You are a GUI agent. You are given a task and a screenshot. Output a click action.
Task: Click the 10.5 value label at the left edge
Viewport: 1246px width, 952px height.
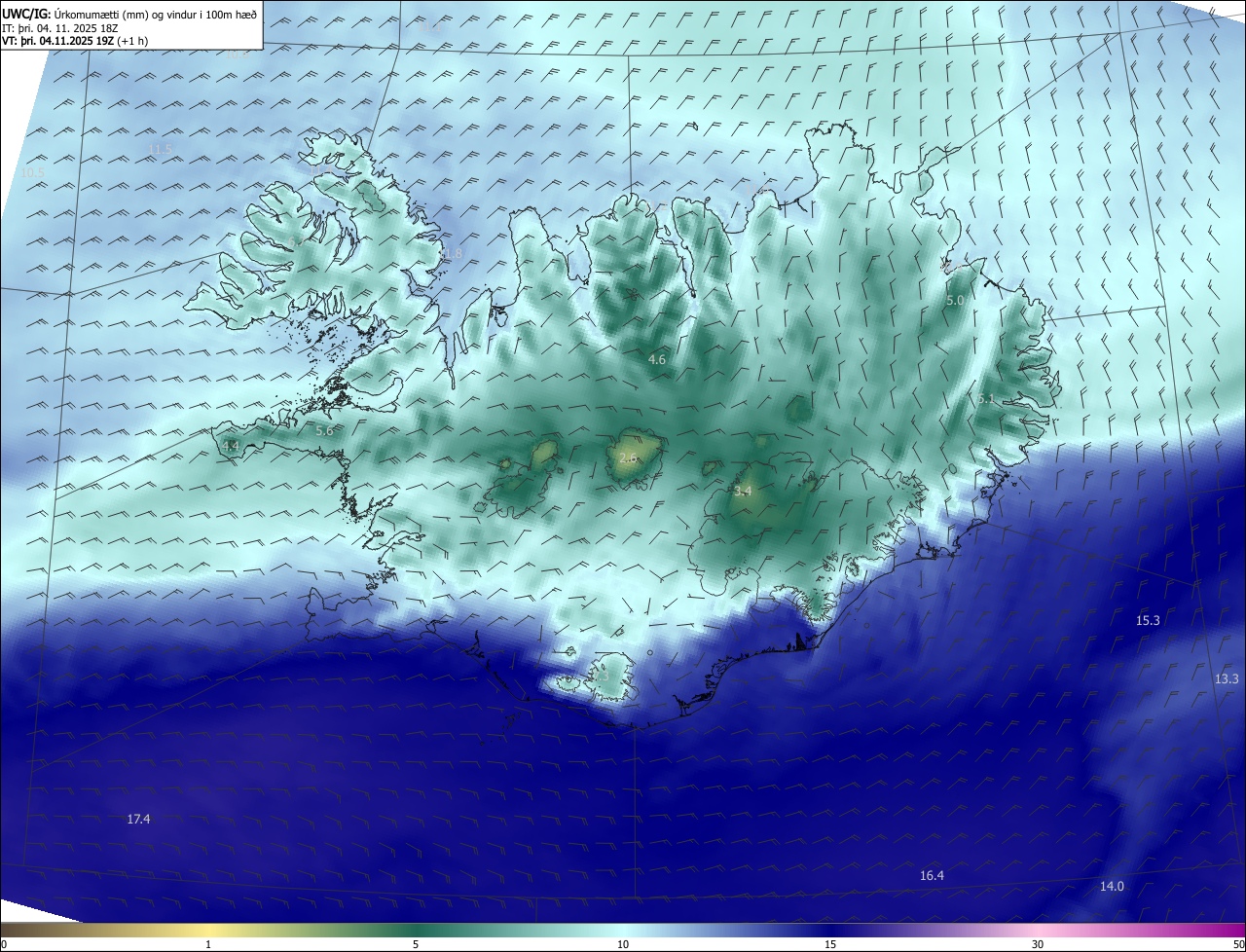tap(33, 172)
